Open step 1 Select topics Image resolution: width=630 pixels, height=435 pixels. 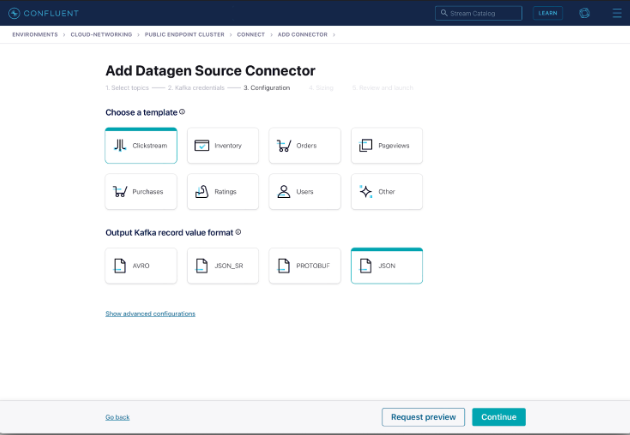(x=127, y=88)
